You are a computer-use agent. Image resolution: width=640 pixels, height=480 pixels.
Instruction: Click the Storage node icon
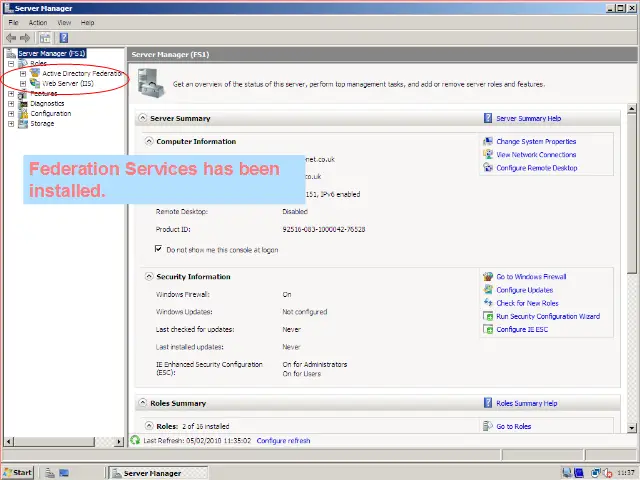point(23,124)
